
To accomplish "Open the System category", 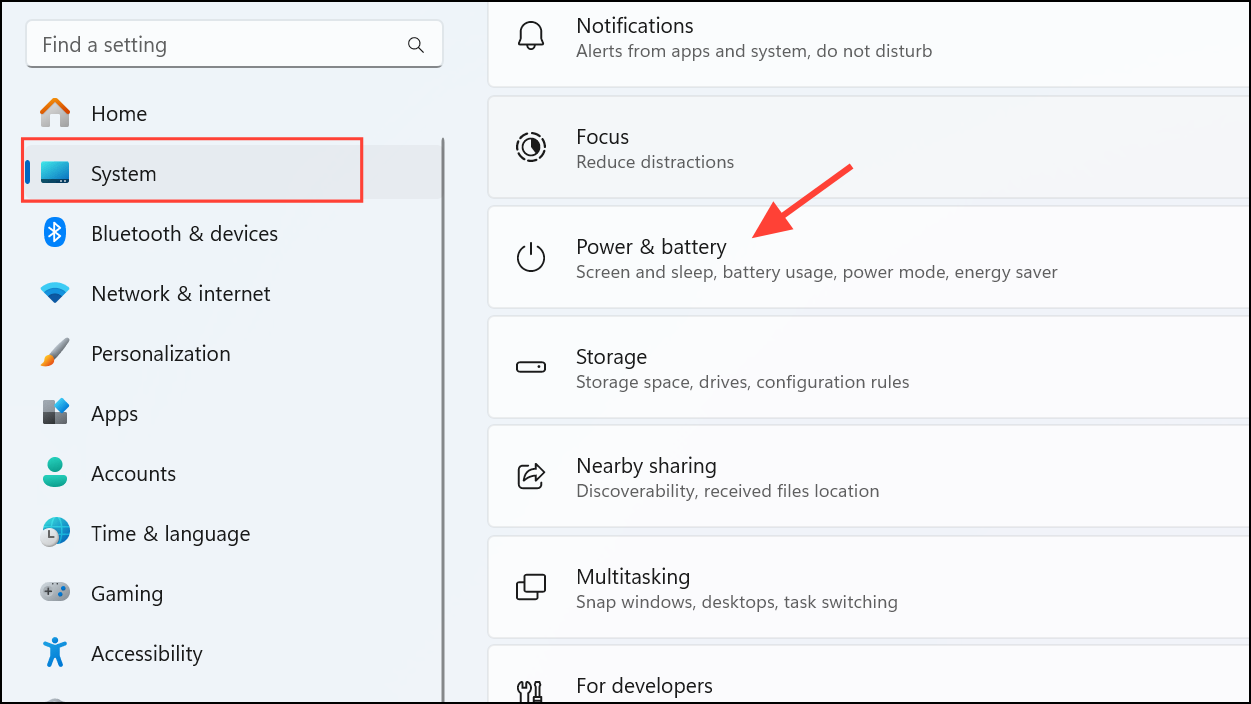I will pos(123,174).
